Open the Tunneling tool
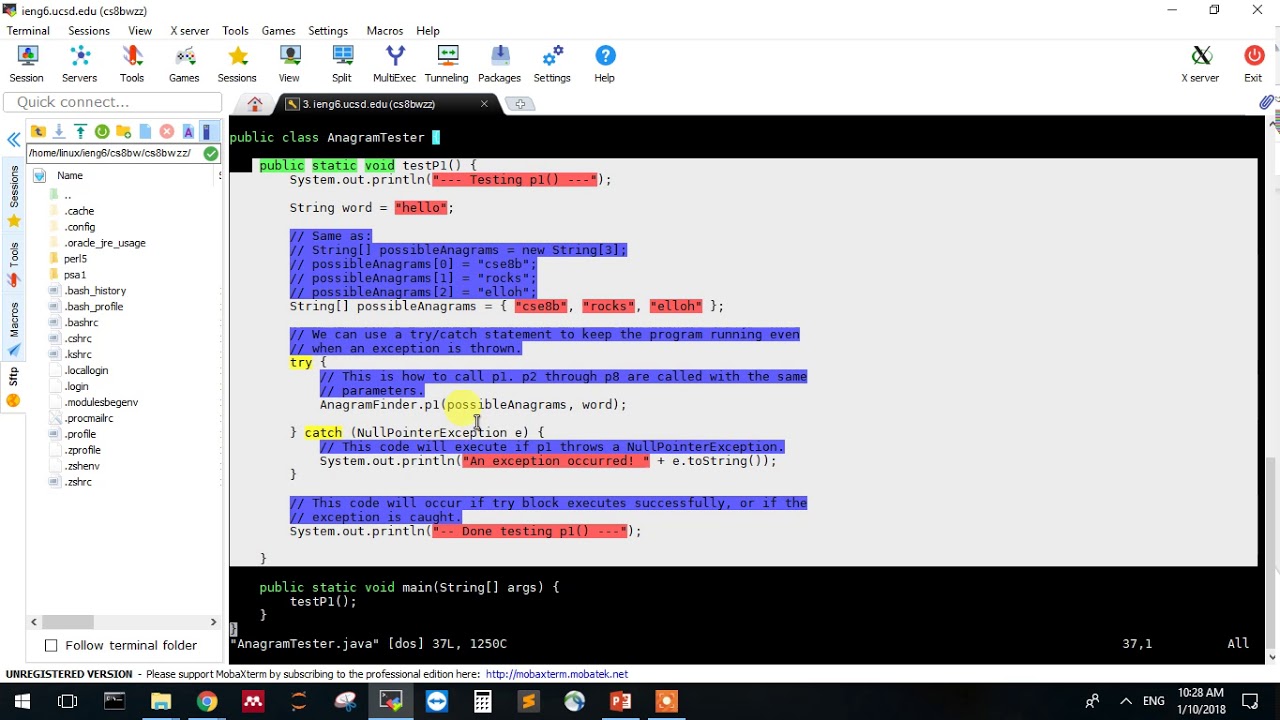The image size is (1280, 720). pos(447,64)
